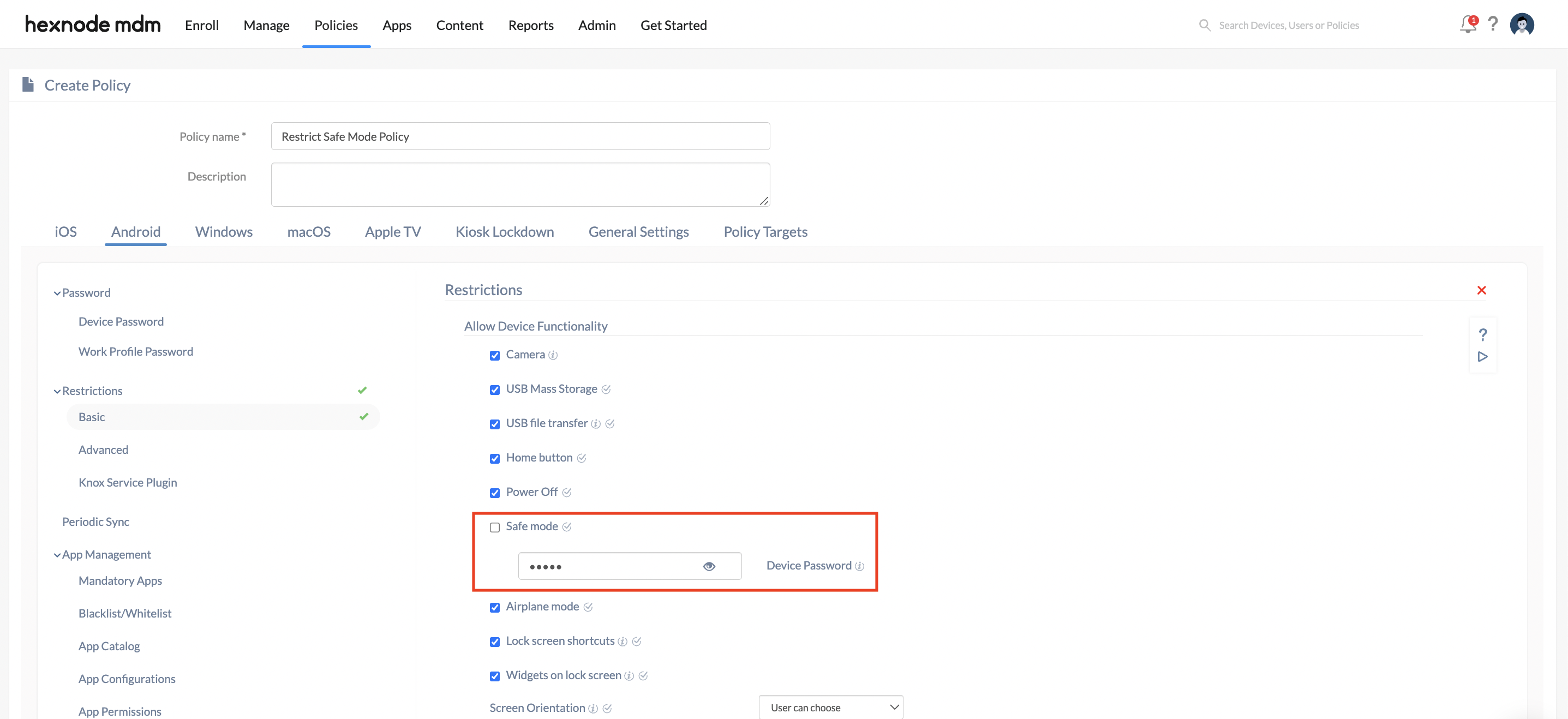
Task: Switch to the Kiosk Lockdown tab
Action: click(x=505, y=232)
